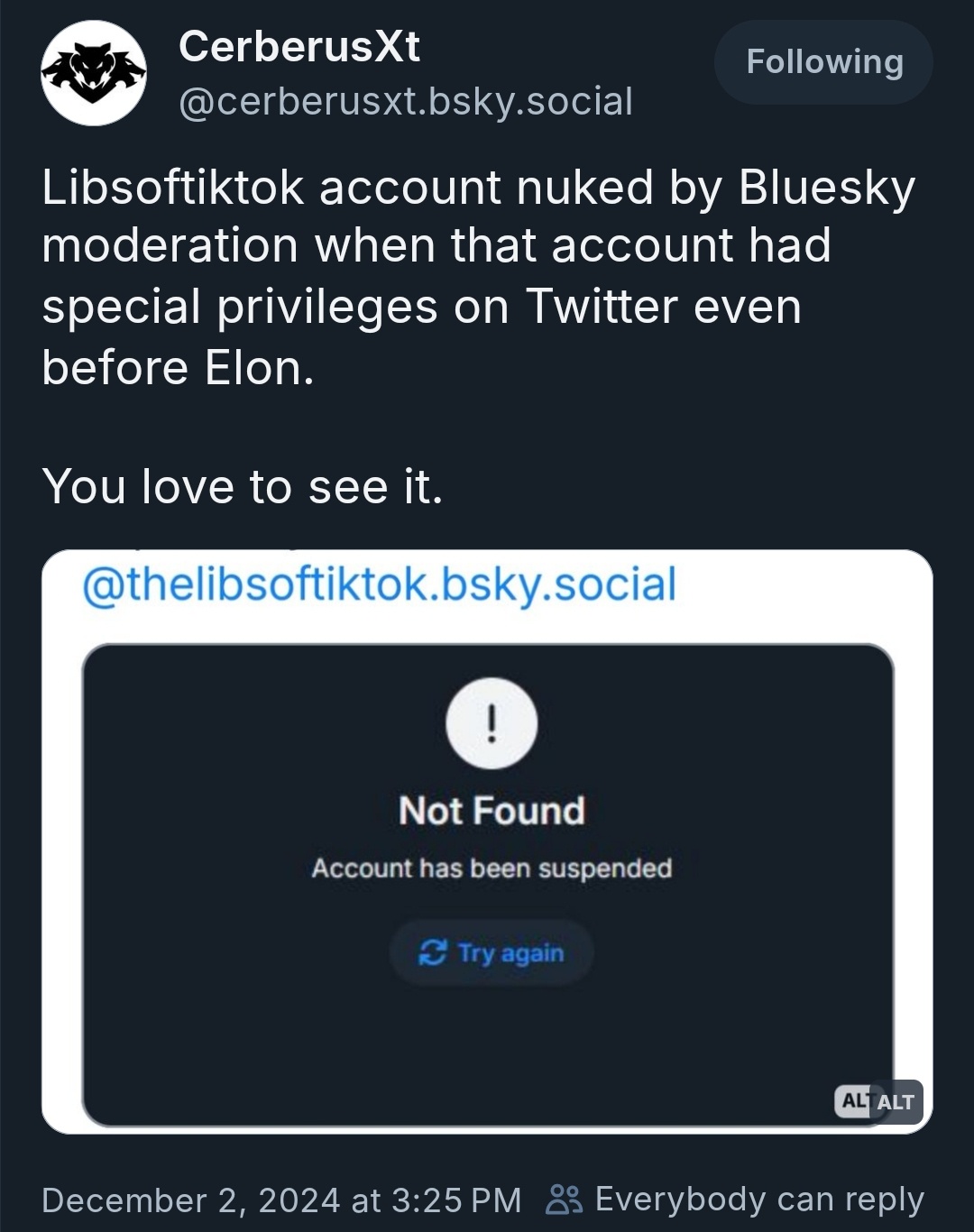Open the "Everybody can reply" setting
The width and height of the screenshot is (974, 1232).
pyautogui.click(x=759, y=1200)
